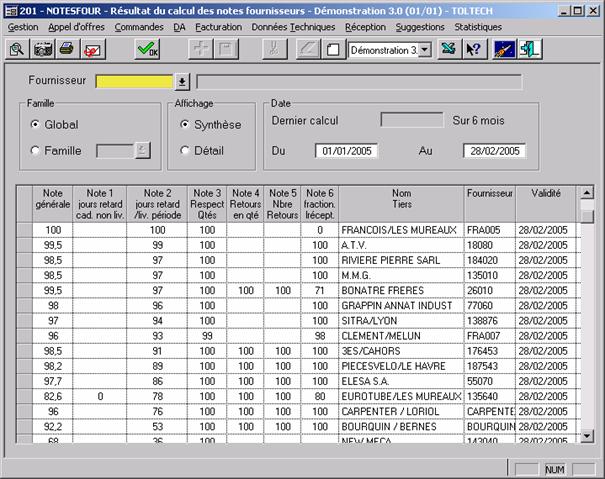Image resolution: width=605 pixels, height=479 pixels.
Task: Click the magnifying glass search icon
Action: (17, 49)
